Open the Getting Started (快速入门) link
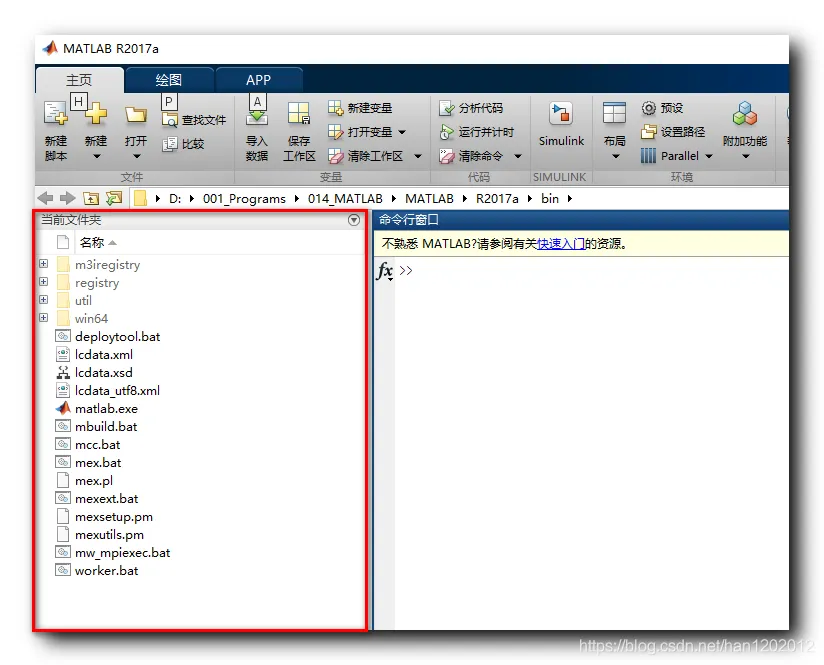The width and height of the screenshot is (824, 665). (561, 243)
